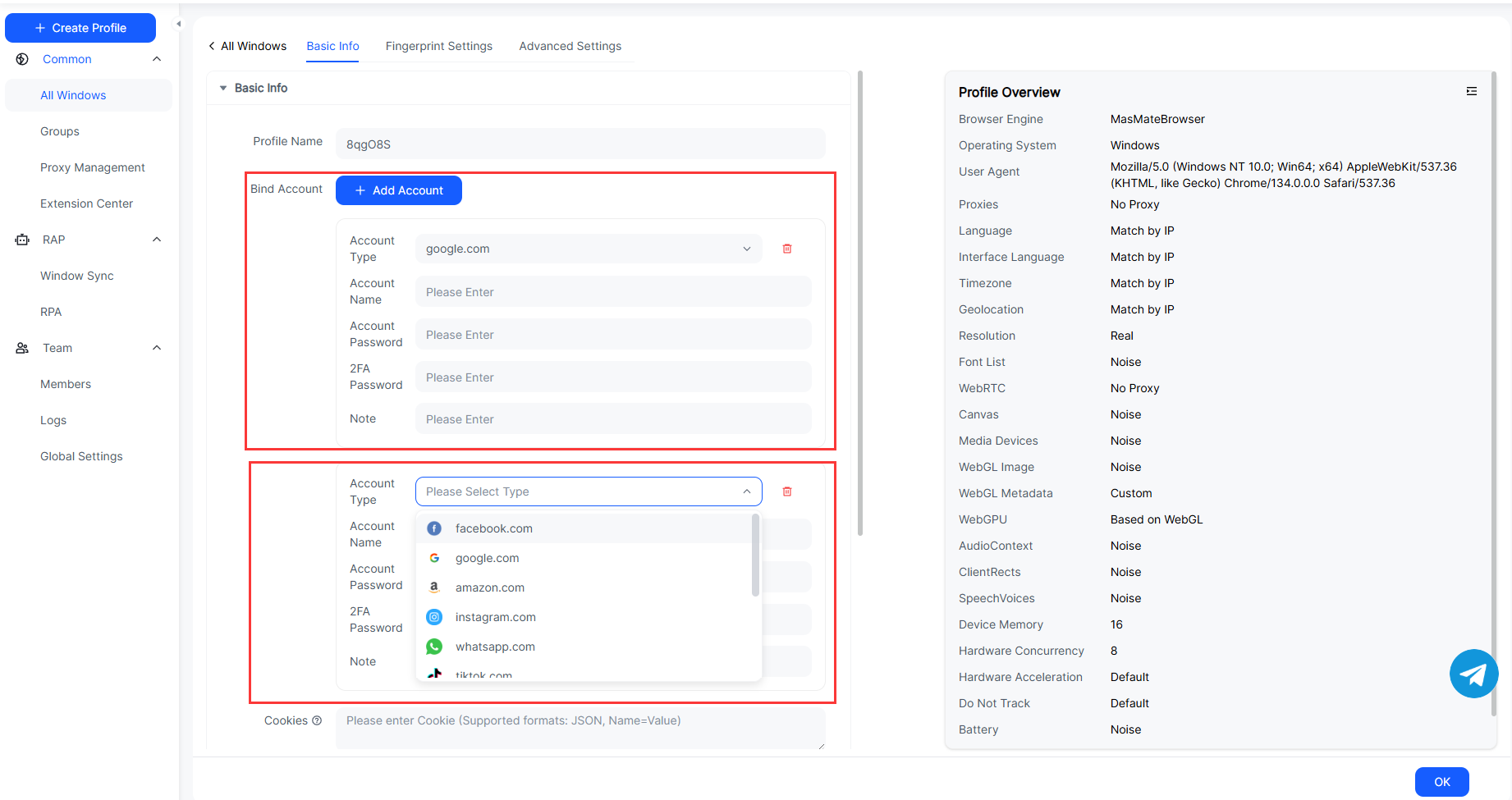Click trash icon for second account entry
Viewport: 1512px width, 800px height.
click(786, 491)
